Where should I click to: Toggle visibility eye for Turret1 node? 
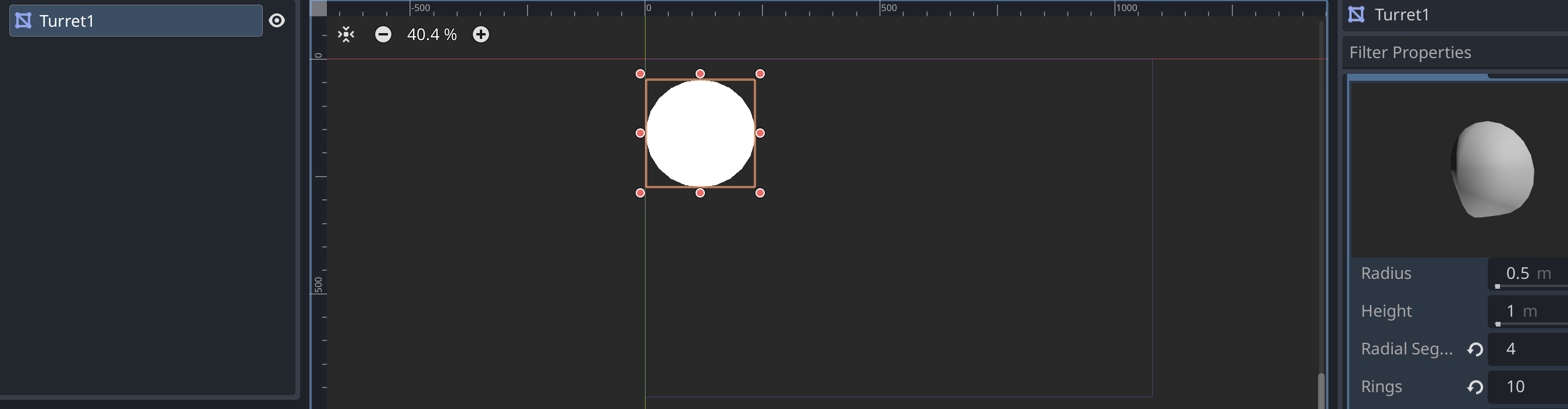(x=277, y=21)
